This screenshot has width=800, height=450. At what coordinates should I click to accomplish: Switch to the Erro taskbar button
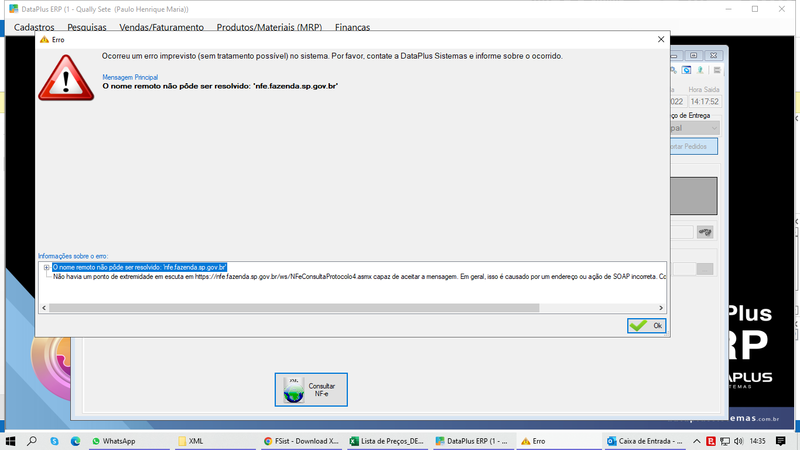(559, 441)
